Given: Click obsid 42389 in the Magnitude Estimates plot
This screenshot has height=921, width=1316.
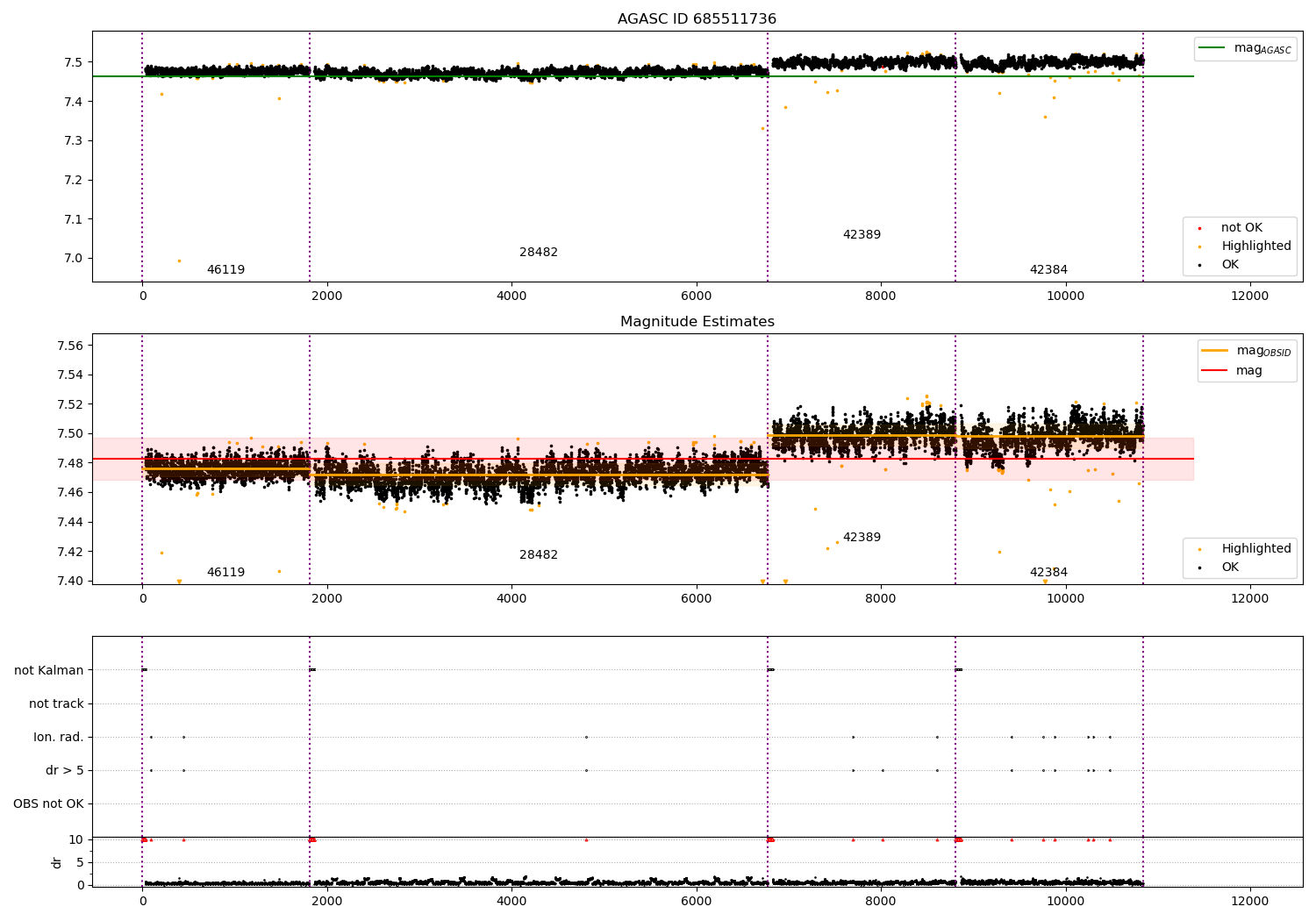Looking at the screenshot, I should (x=862, y=538).
